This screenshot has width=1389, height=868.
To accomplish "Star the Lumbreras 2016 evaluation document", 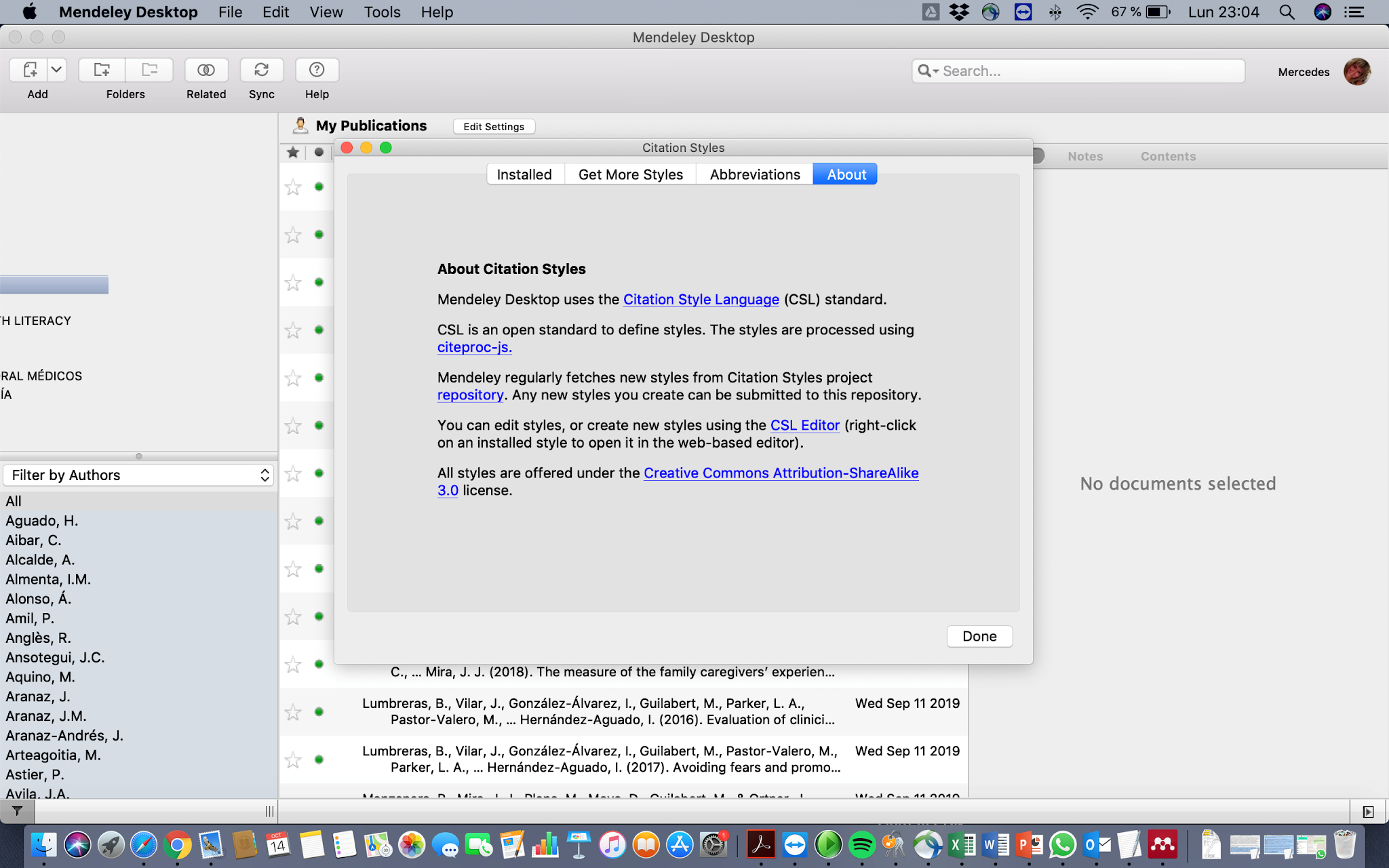I will click(293, 712).
